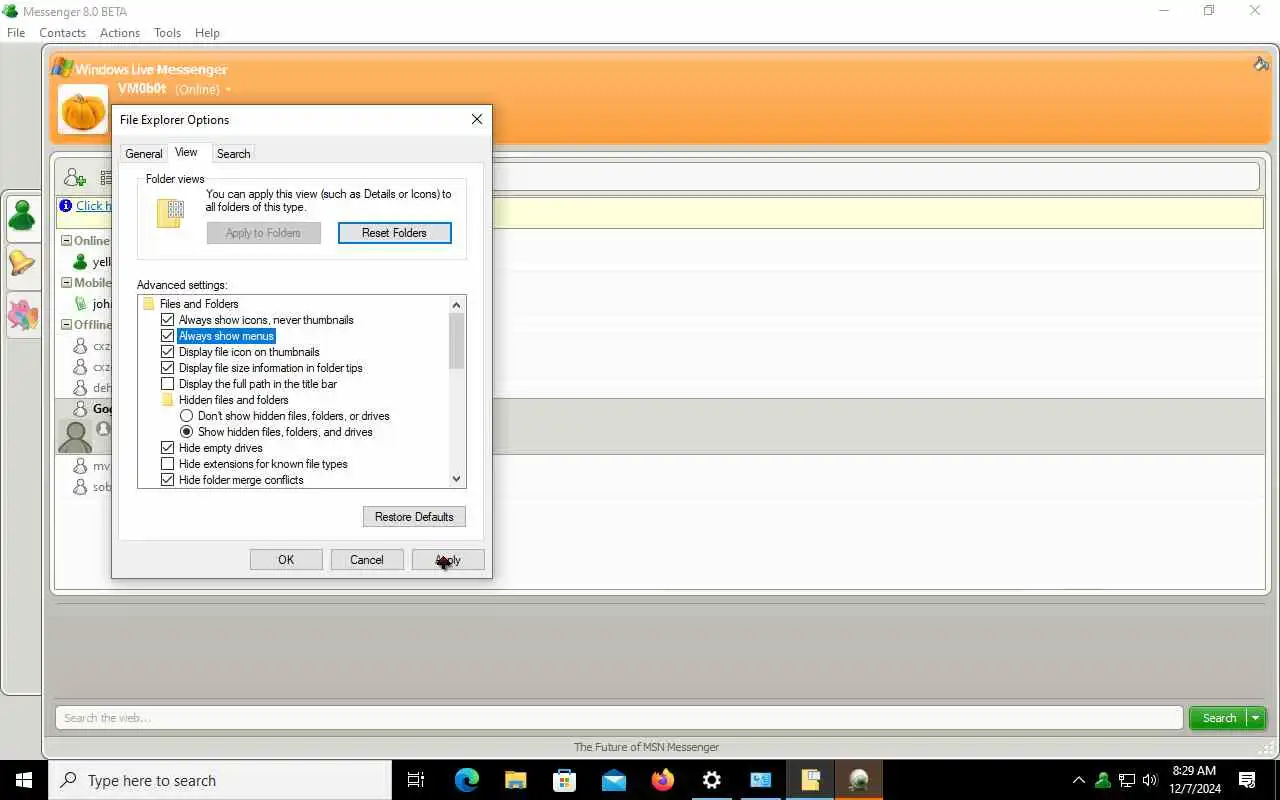Open Windows Start menu
The width and height of the screenshot is (1280, 800).
pyautogui.click(x=24, y=780)
